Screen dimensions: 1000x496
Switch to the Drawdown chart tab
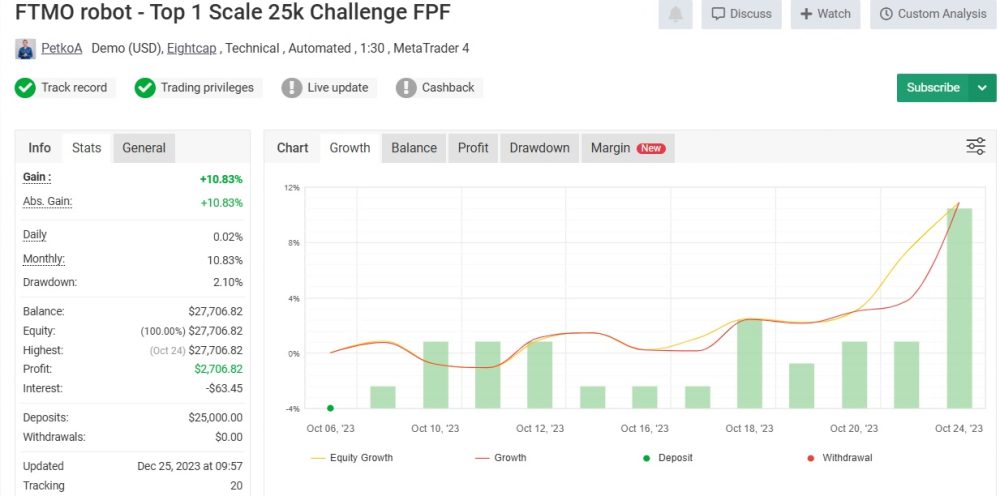coord(539,148)
